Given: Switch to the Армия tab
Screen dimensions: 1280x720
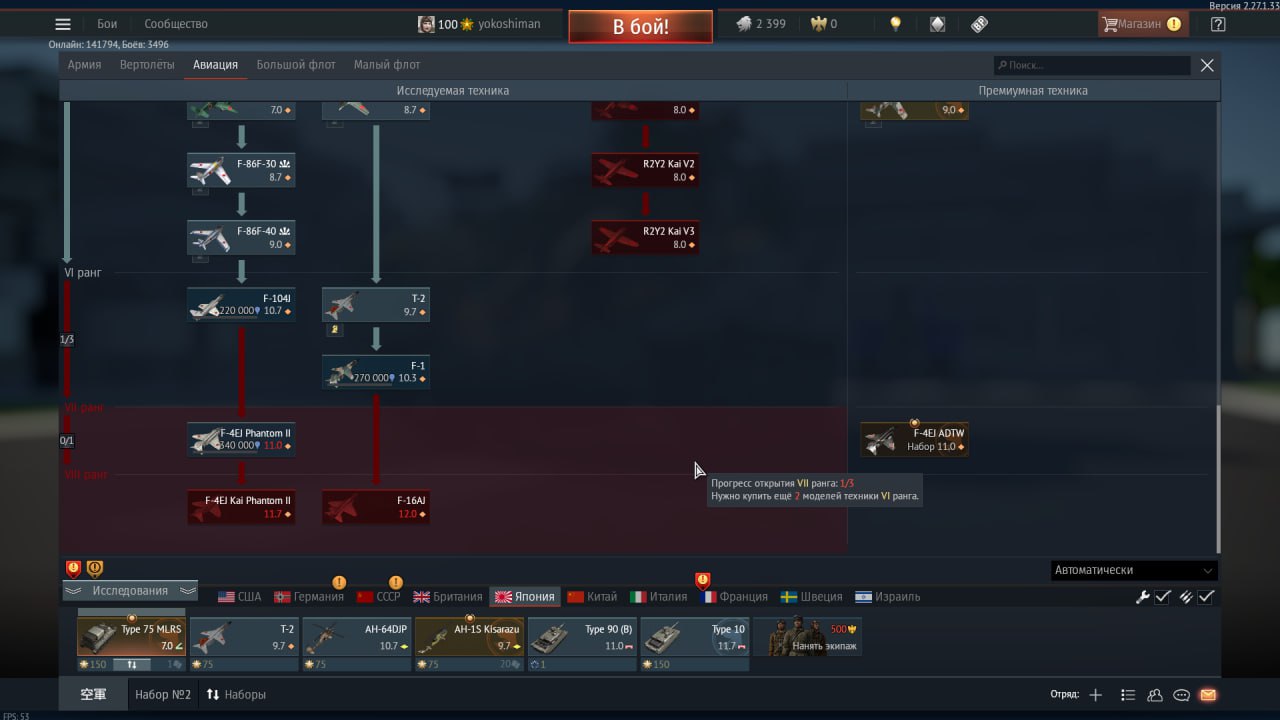Looking at the screenshot, I should (84, 65).
